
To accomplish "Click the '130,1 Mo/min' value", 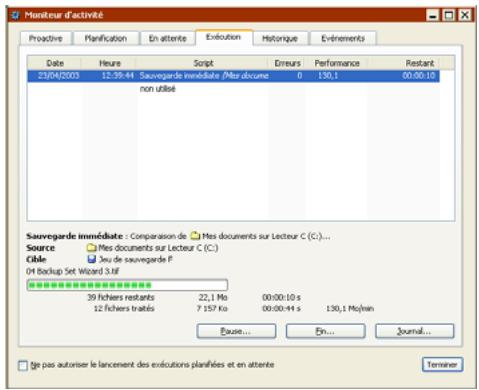I will point(350,308).
